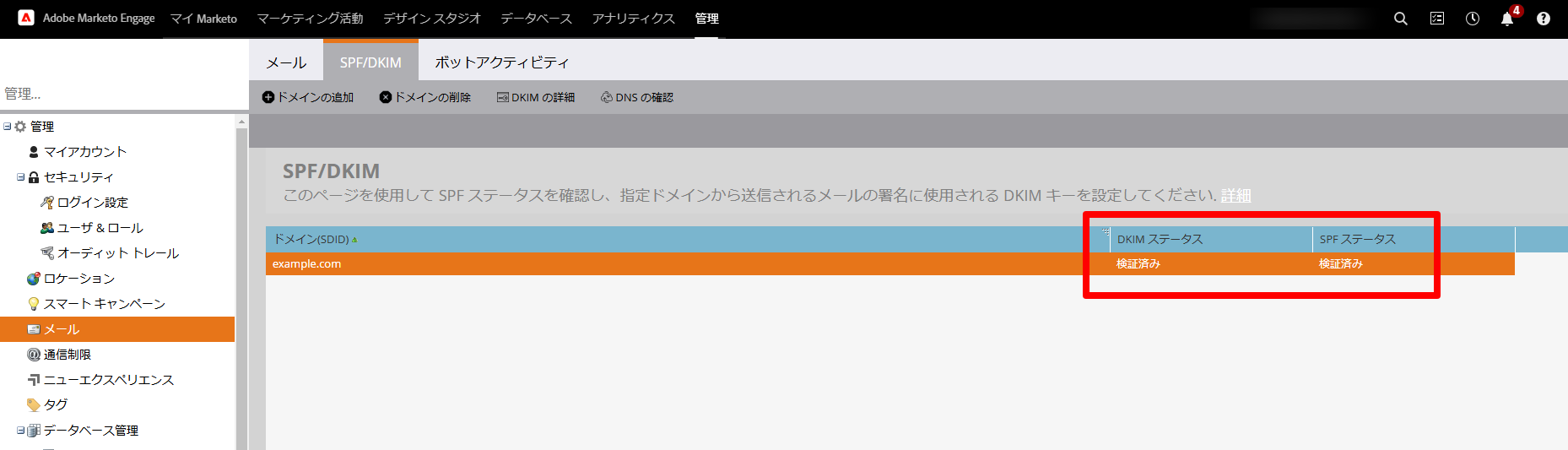This screenshot has width=1568, height=450.
Task: Open the 管理 menu in top bar
Action: click(707, 19)
